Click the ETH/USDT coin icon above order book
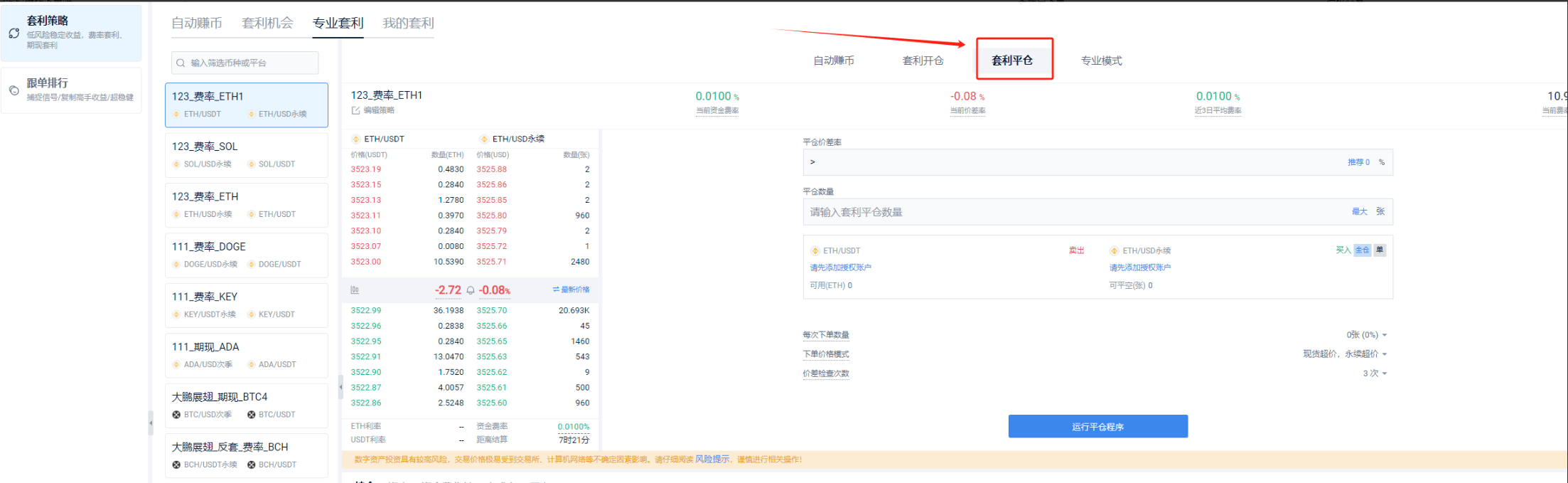Viewport: 1568px width, 483px height. [355, 139]
